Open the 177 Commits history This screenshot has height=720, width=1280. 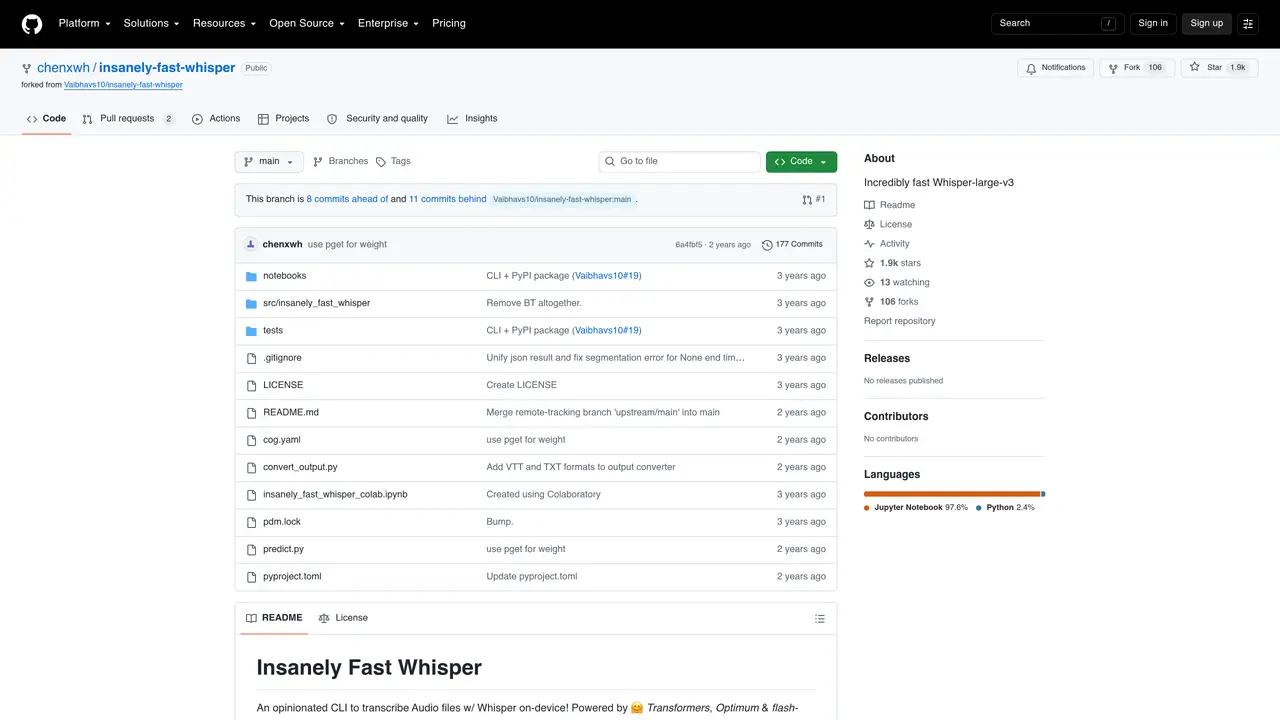tap(792, 244)
